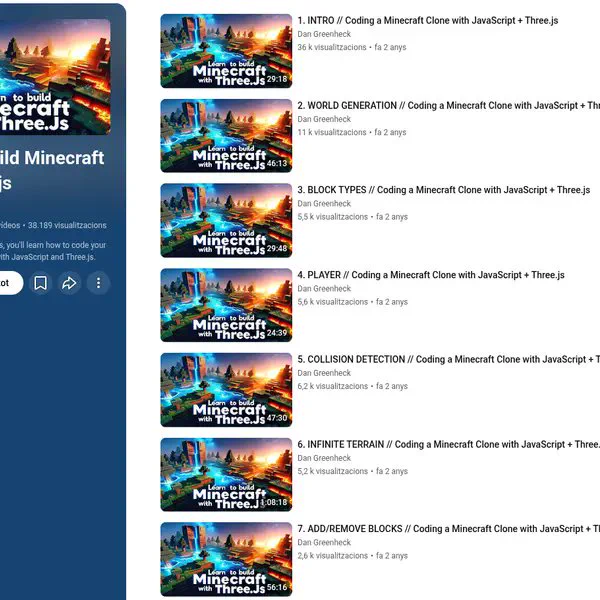
Task: Click '5,6 k visualitzacions' text under video 4
Action: [x=333, y=302]
